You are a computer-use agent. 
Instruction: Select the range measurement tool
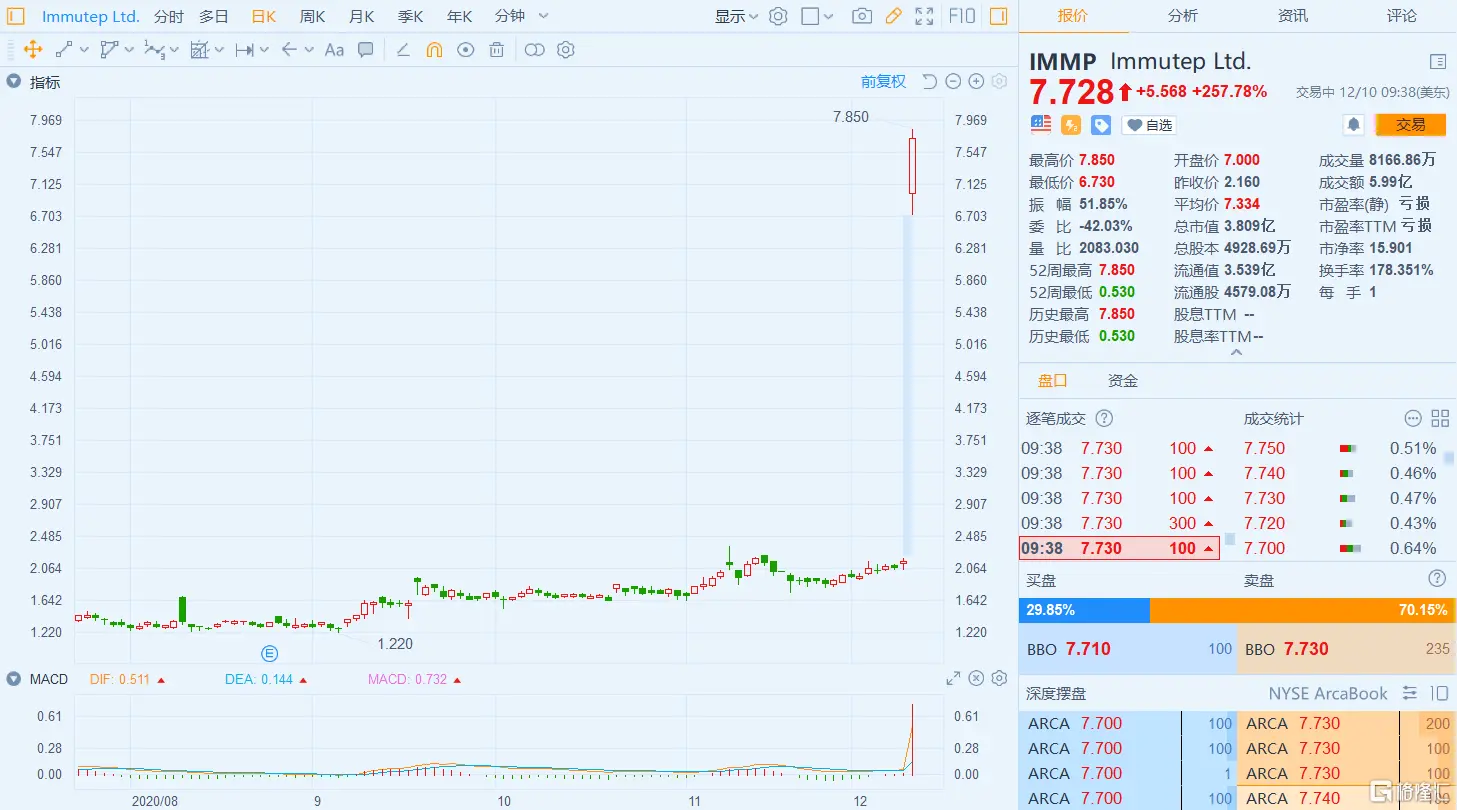pyautogui.click(x=244, y=49)
